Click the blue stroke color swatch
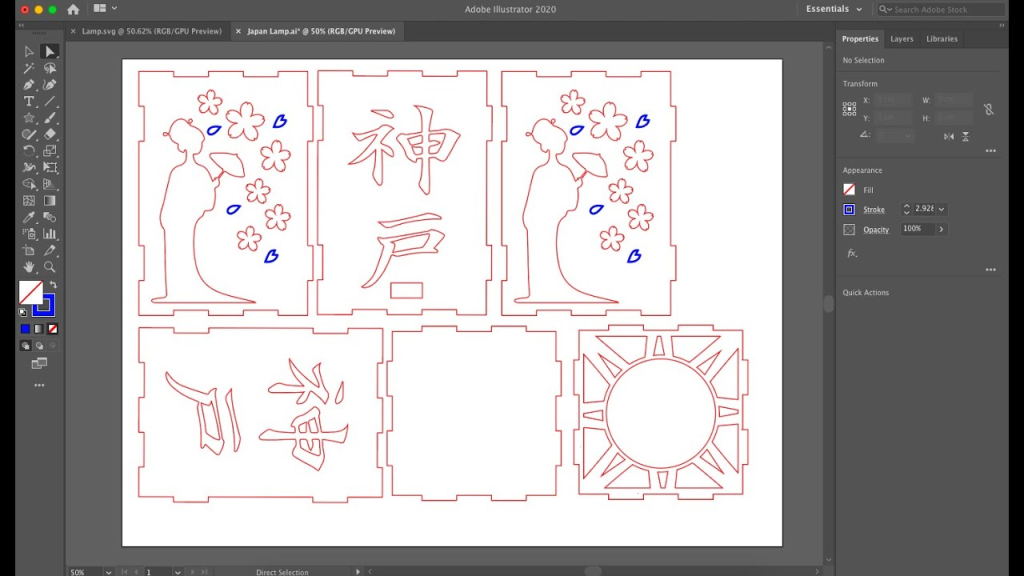 pyautogui.click(x=849, y=210)
